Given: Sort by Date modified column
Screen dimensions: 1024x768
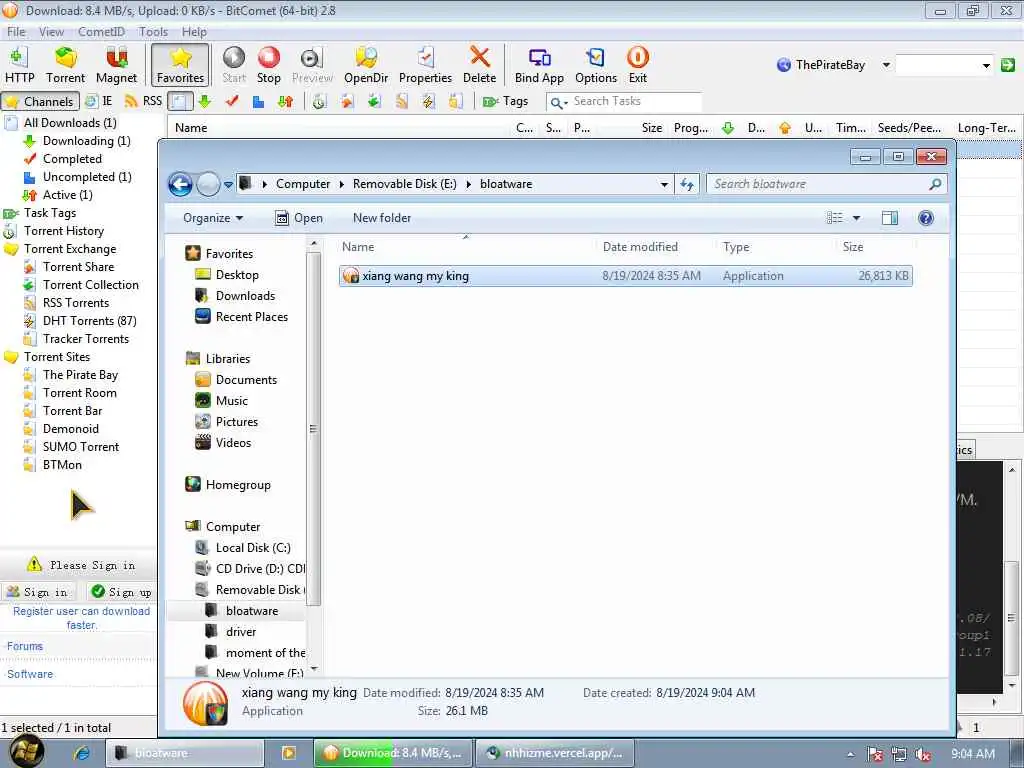Looking at the screenshot, I should tap(640, 247).
